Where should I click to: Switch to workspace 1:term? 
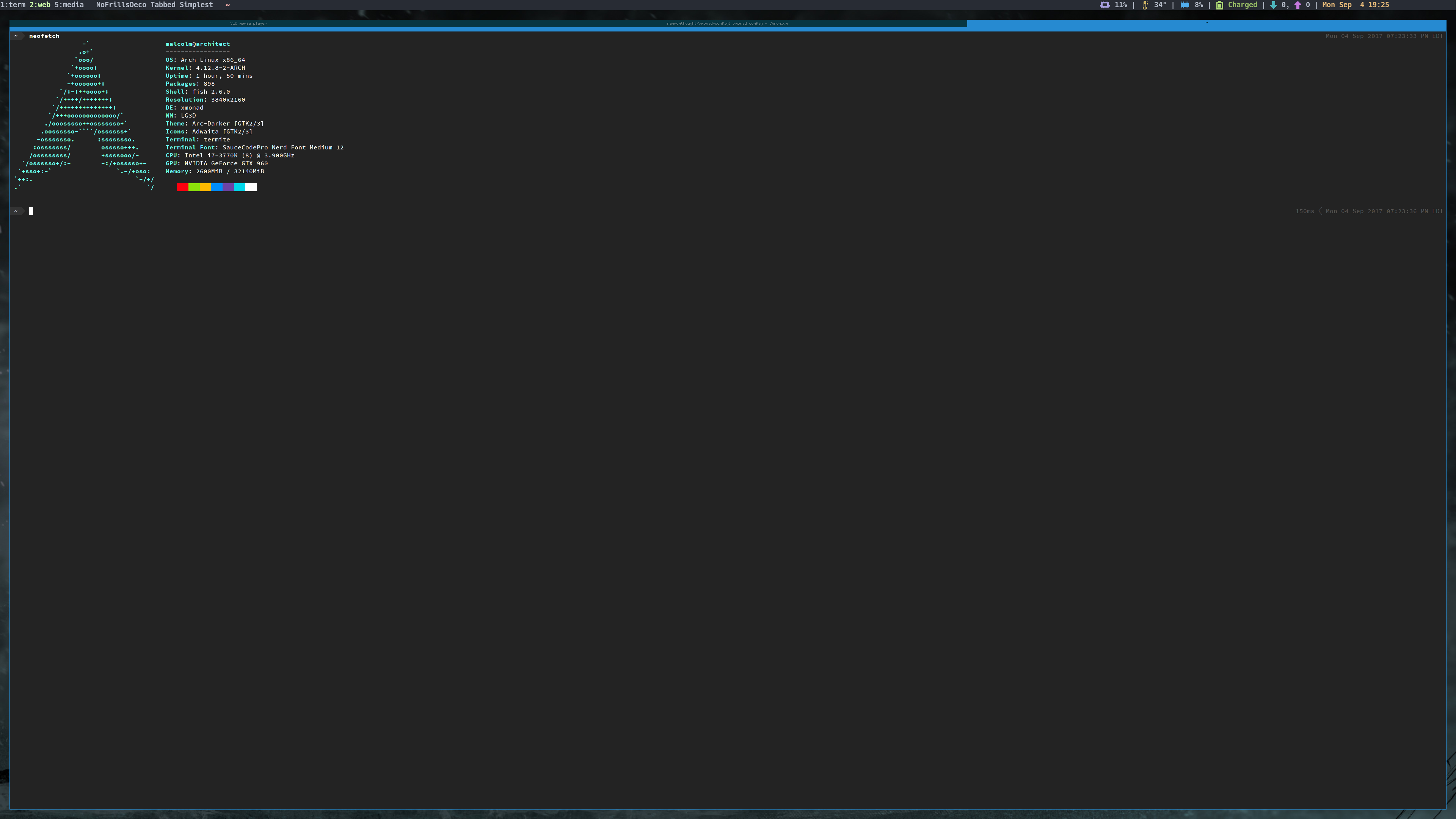13,5
